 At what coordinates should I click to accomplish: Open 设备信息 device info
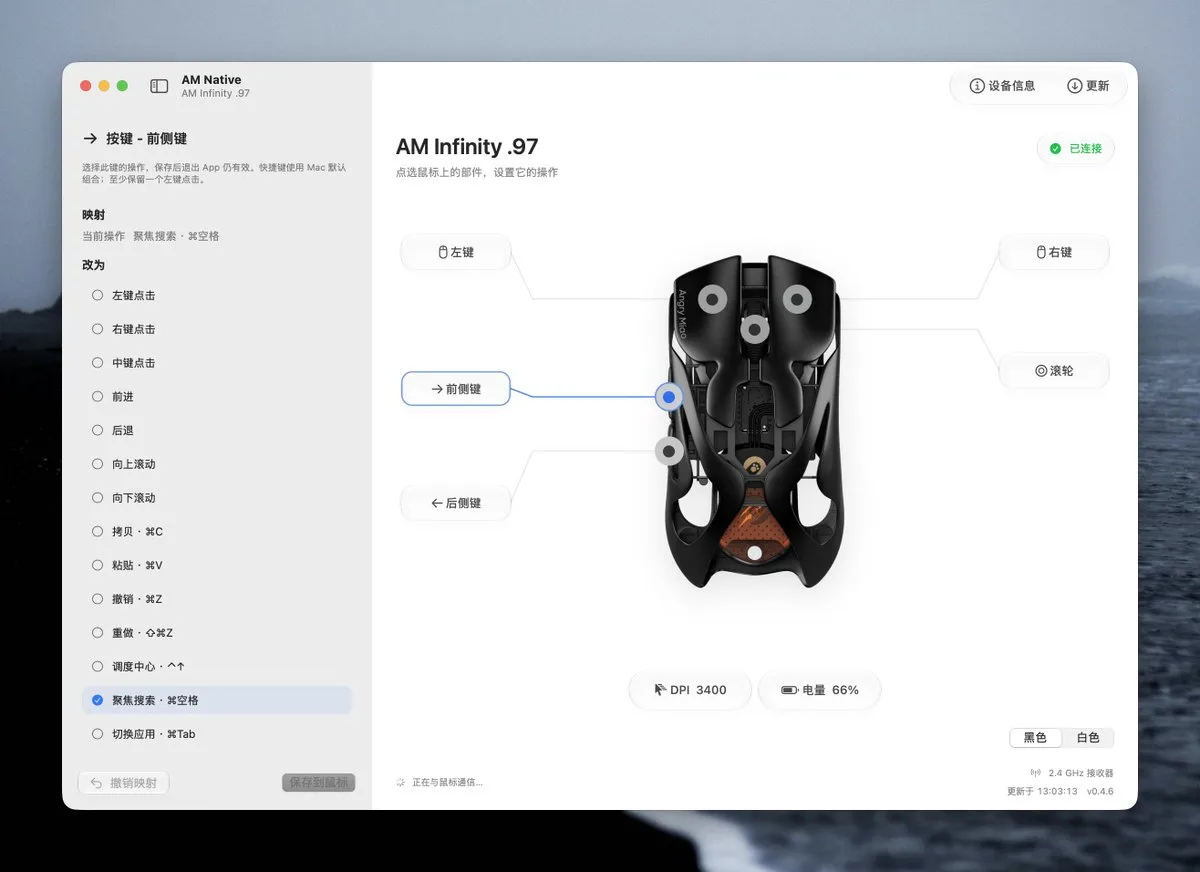coord(1002,86)
